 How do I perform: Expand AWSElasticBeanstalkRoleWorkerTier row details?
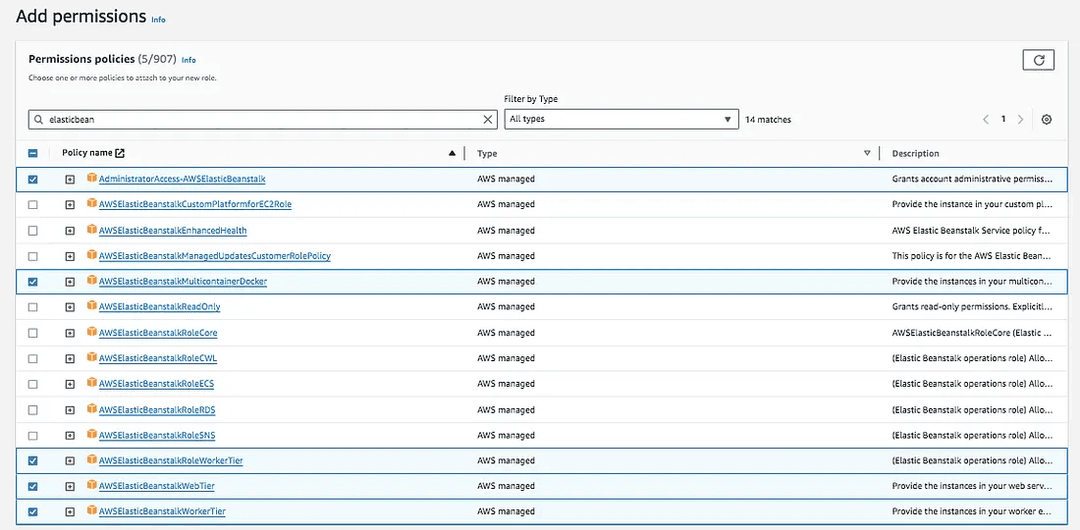[70, 461]
